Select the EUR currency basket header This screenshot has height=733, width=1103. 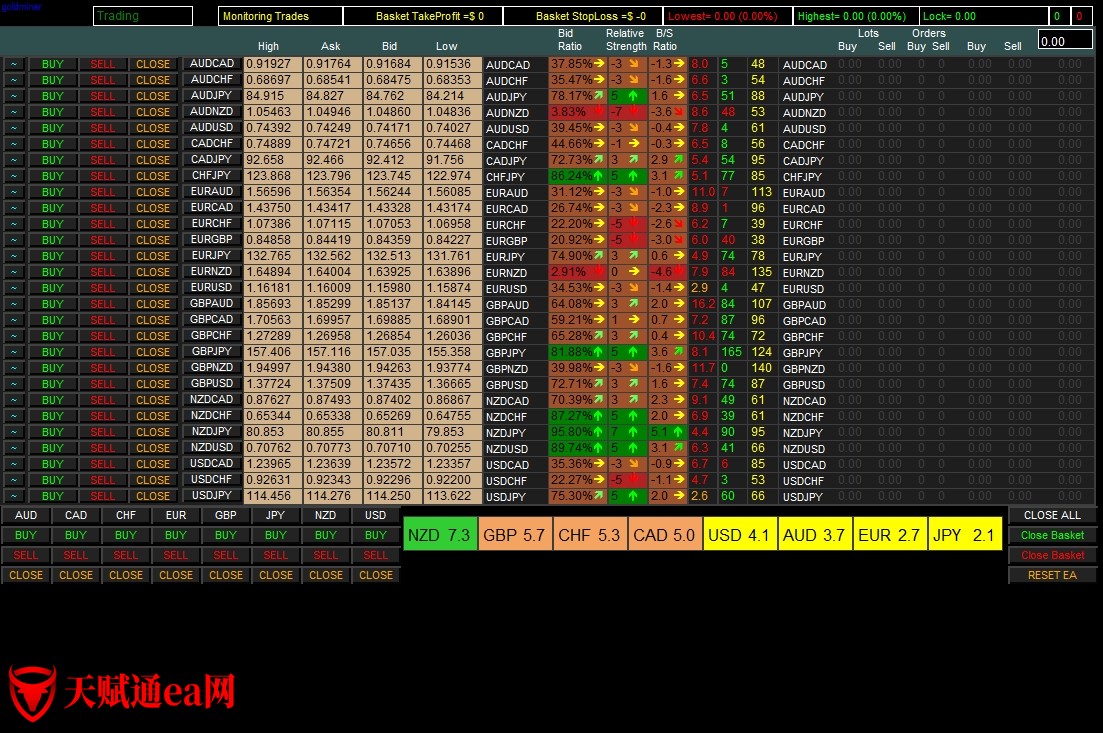pyautogui.click(x=176, y=515)
